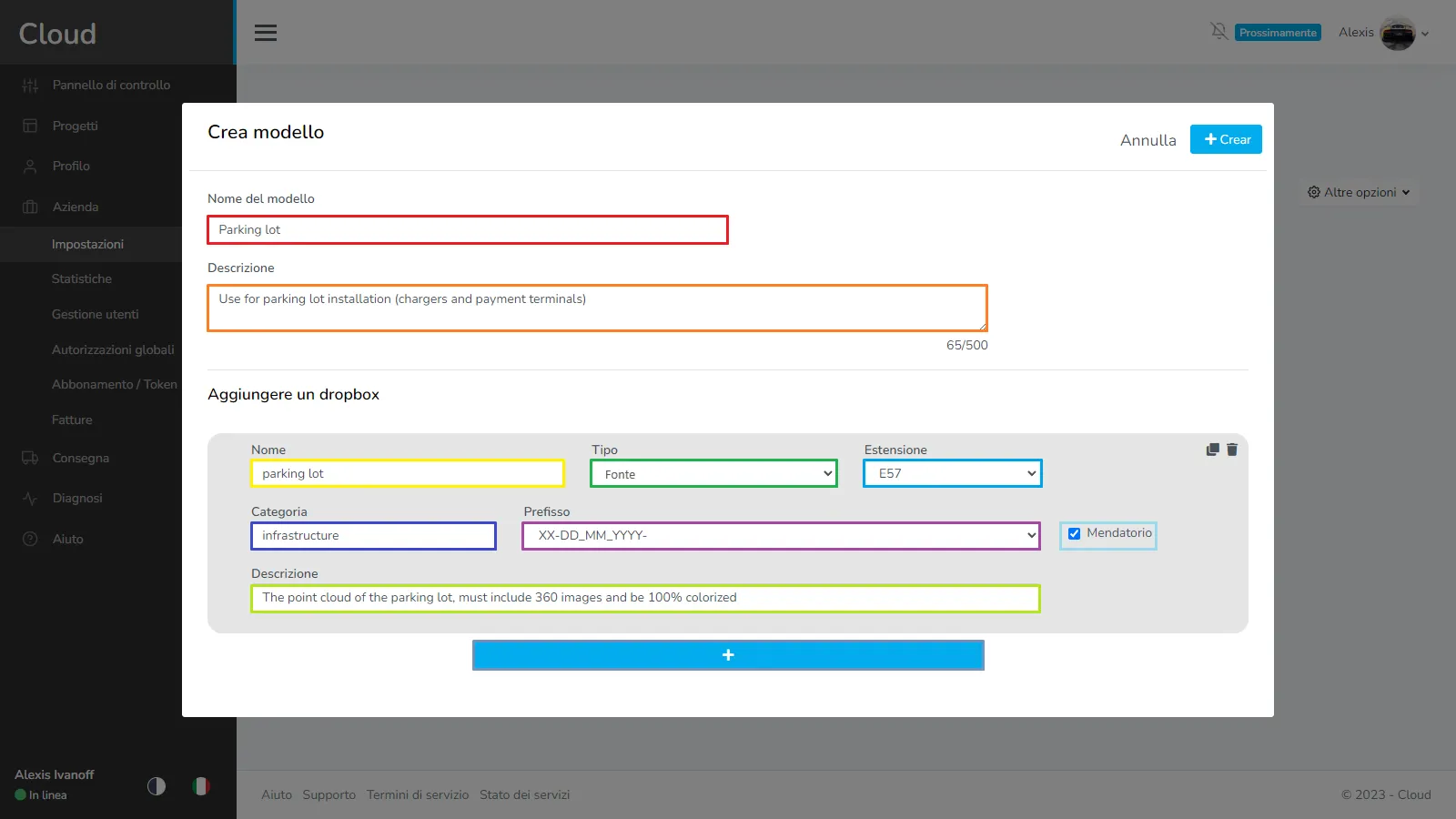Viewport: 1456px width, 819px height.
Task: Uncheck the Mendatorio checkbox
Action: pos(1074,534)
